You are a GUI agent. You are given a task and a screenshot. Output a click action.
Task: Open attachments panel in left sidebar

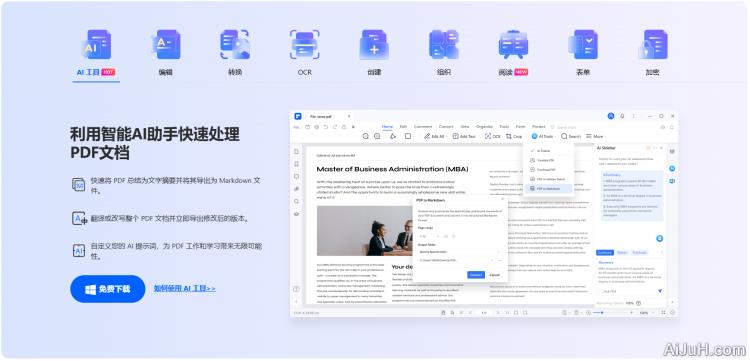[x=297, y=189]
